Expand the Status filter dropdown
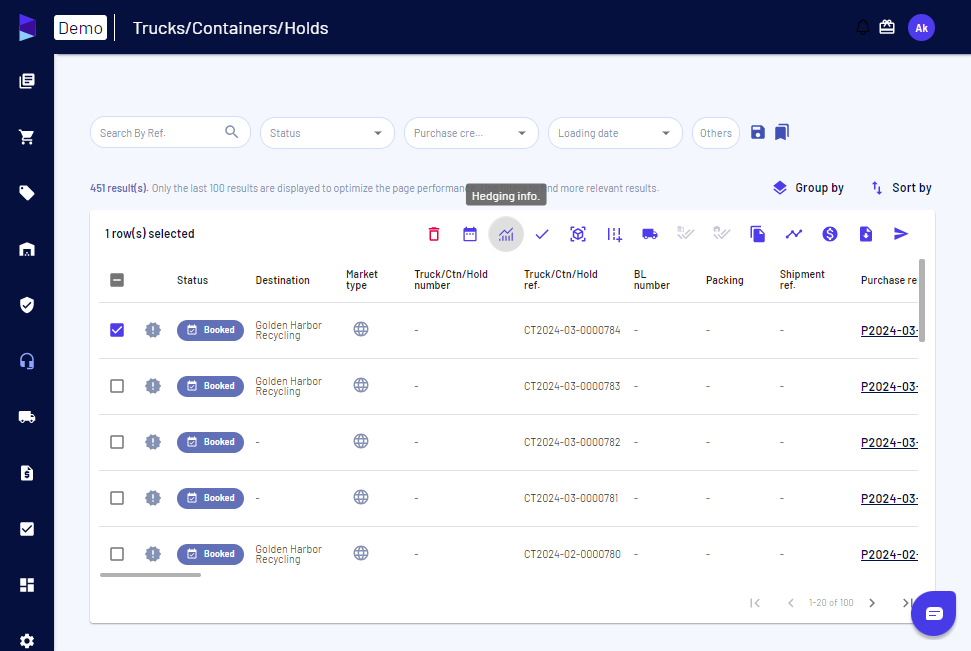 pyautogui.click(x=327, y=133)
